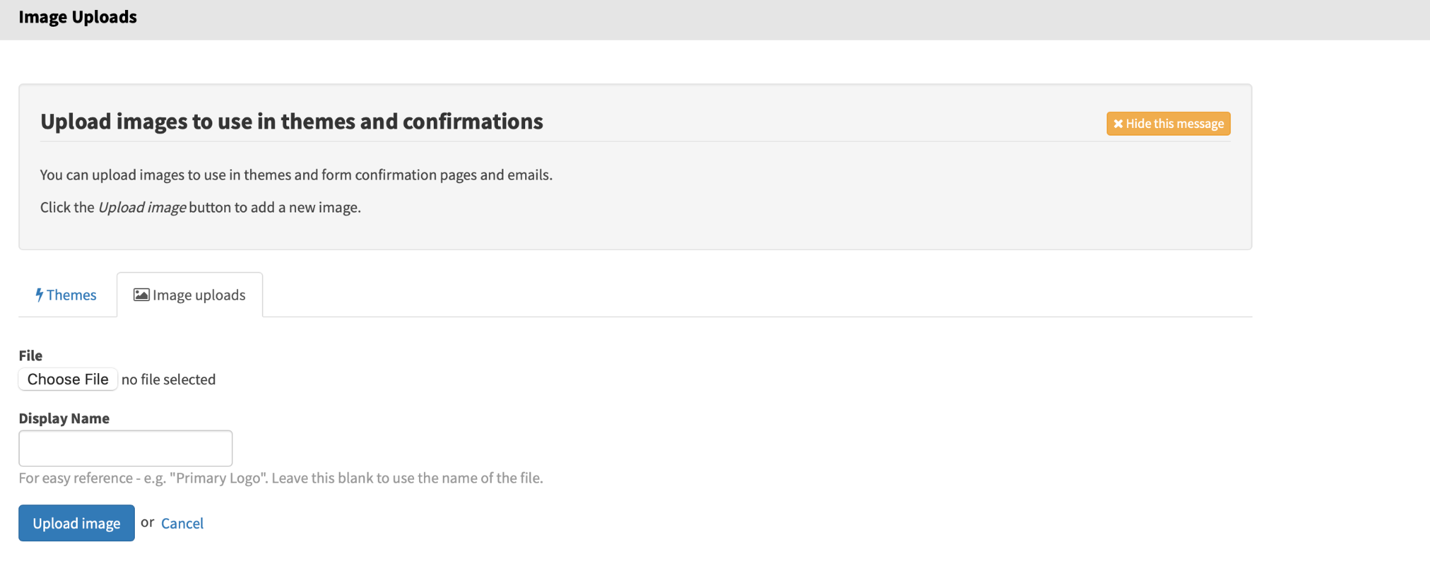Viewport: 1430px width, 562px height.
Task: Click 'button to add a new image' text
Action: click(275, 208)
